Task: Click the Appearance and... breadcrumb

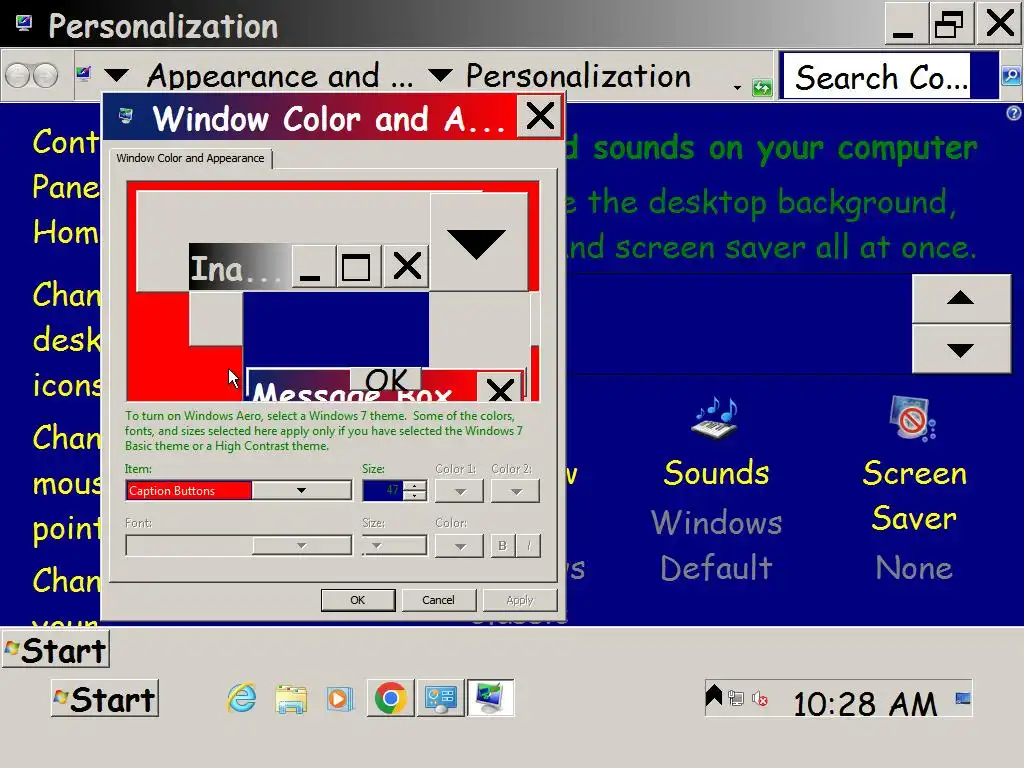Action: pyautogui.click(x=280, y=76)
